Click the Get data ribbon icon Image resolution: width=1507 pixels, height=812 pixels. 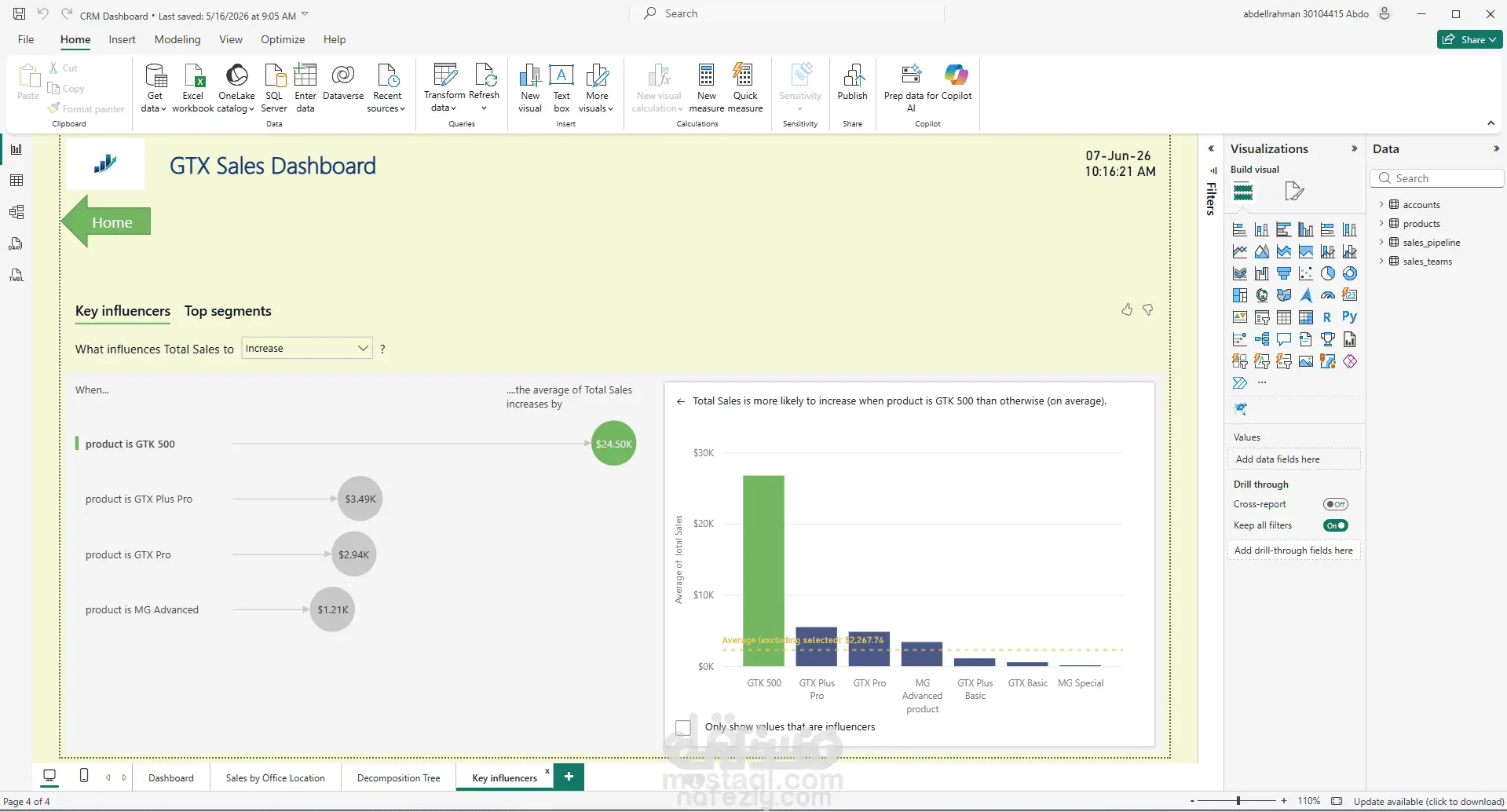(154, 88)
